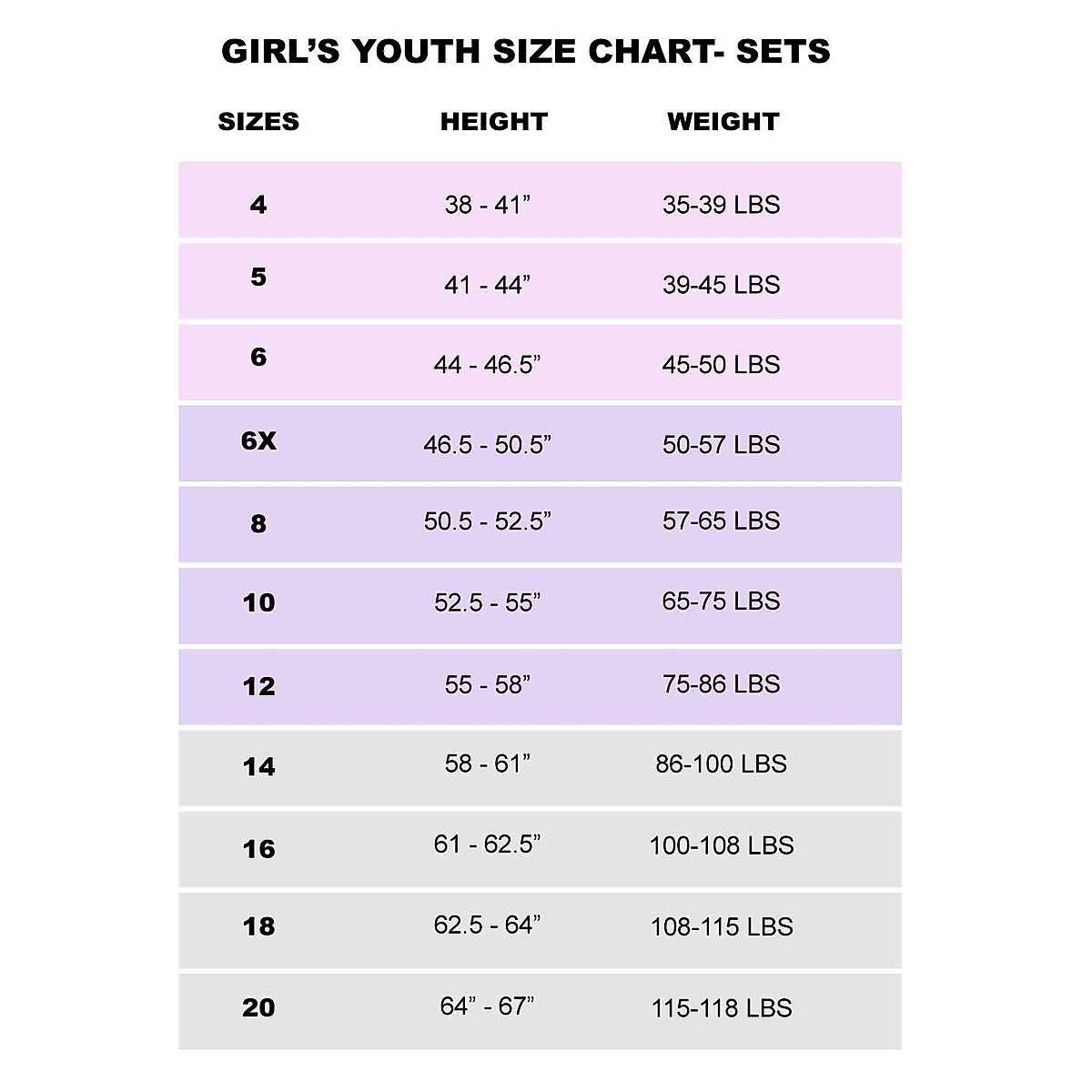Select the size 18 row label
Viewport: 1092px width, 1092px height.
coord(258,926)
